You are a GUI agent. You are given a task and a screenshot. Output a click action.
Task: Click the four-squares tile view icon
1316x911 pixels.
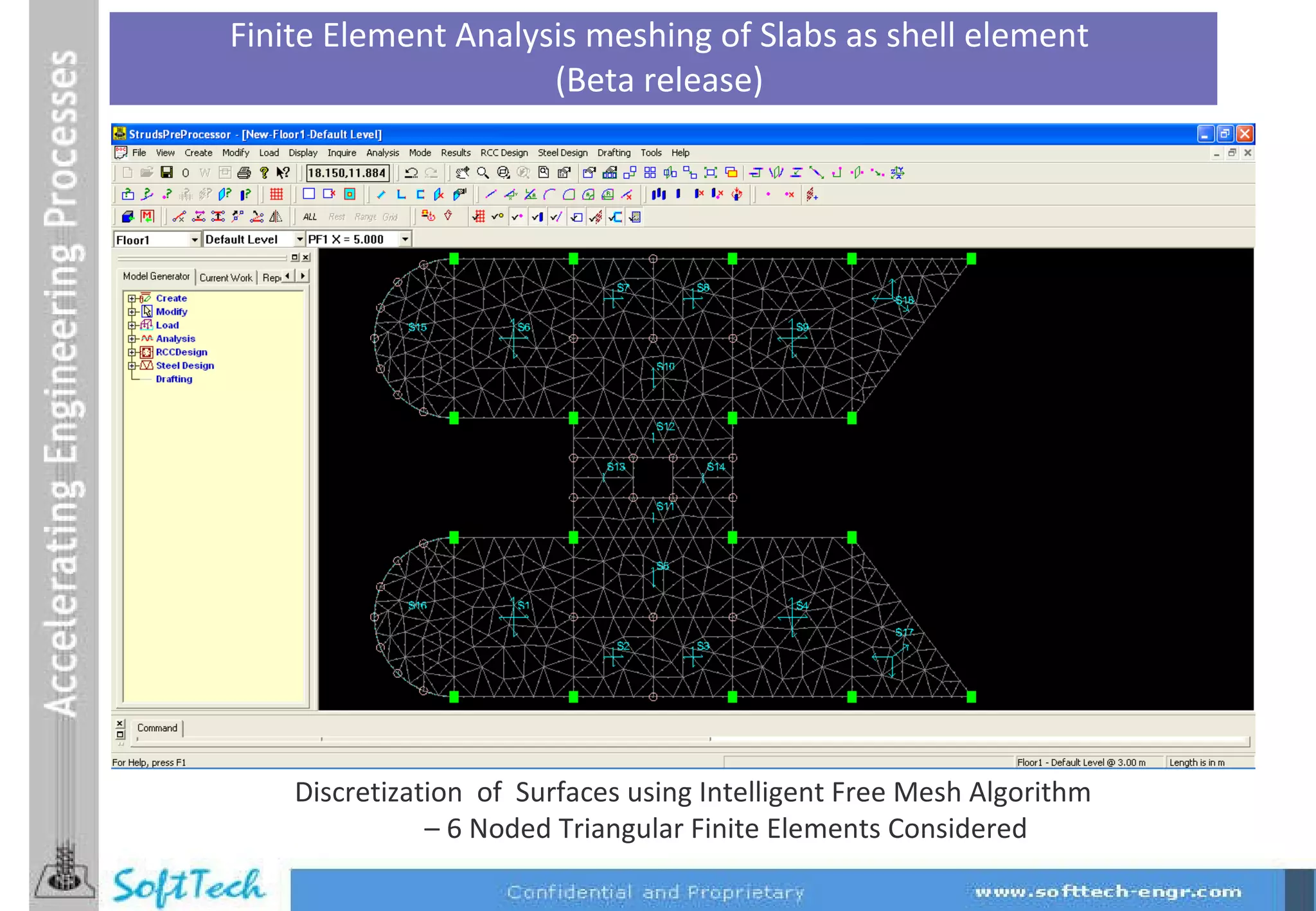(650, 172)
